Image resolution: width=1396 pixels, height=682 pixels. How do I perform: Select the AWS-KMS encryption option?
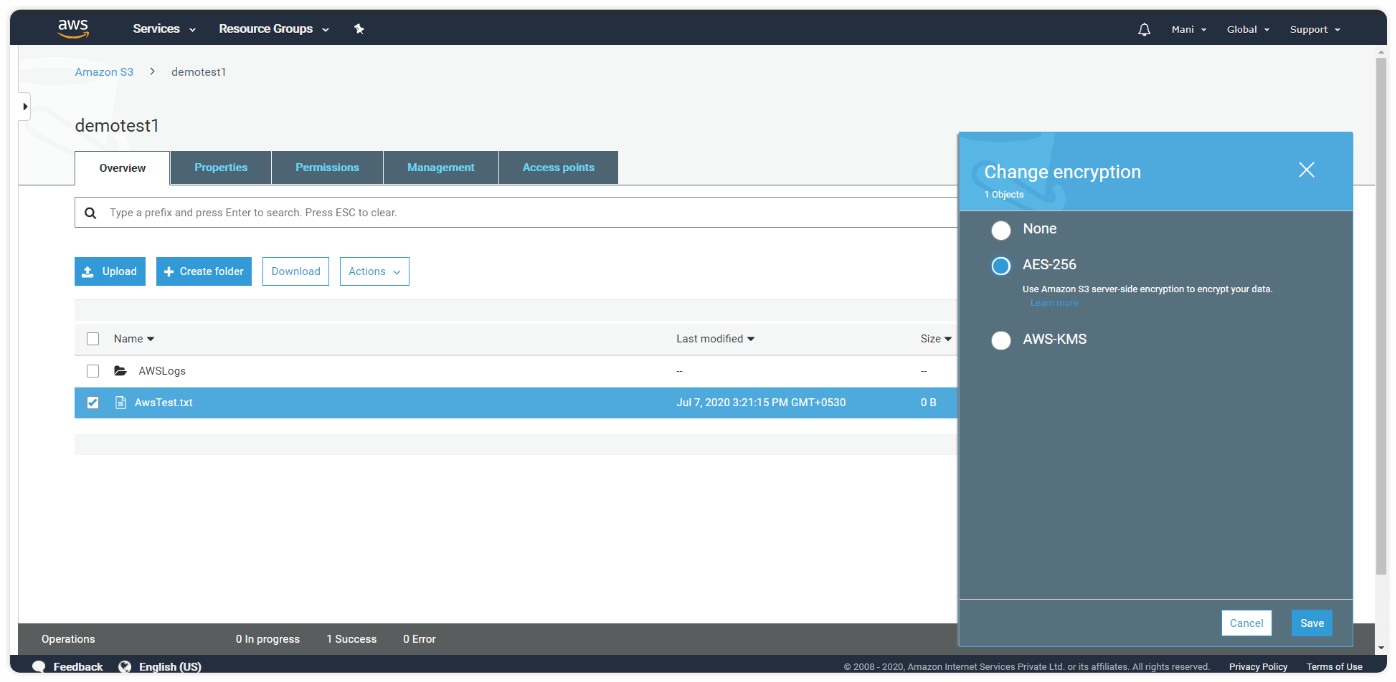(1001, 340)
